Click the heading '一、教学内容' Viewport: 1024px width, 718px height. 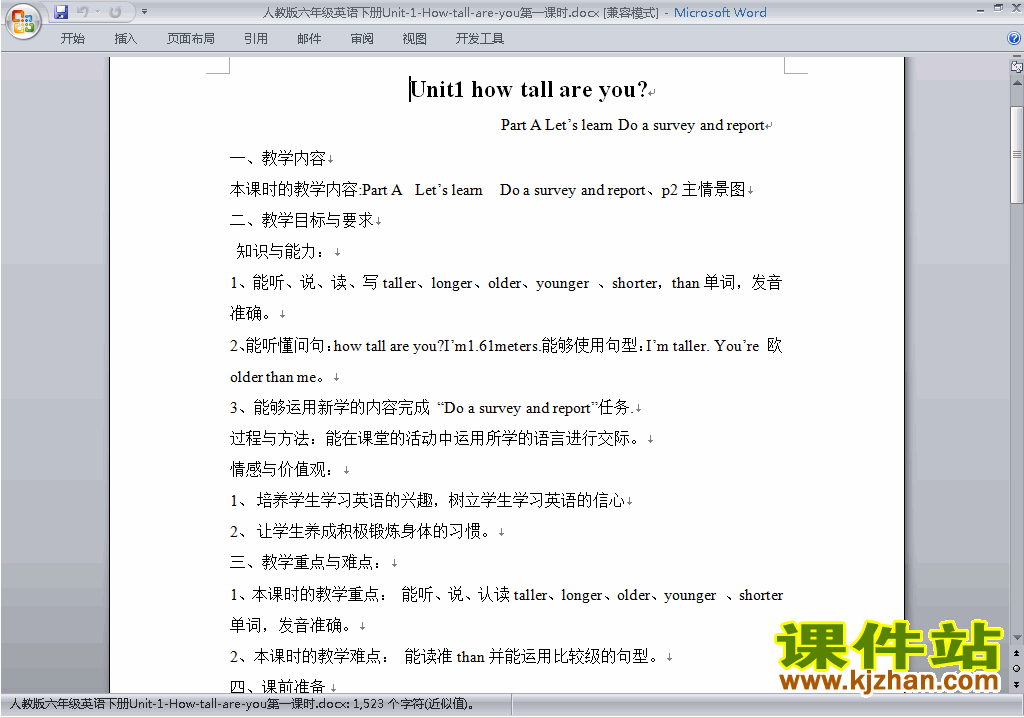pyautogui.click(x=278, y=158)
